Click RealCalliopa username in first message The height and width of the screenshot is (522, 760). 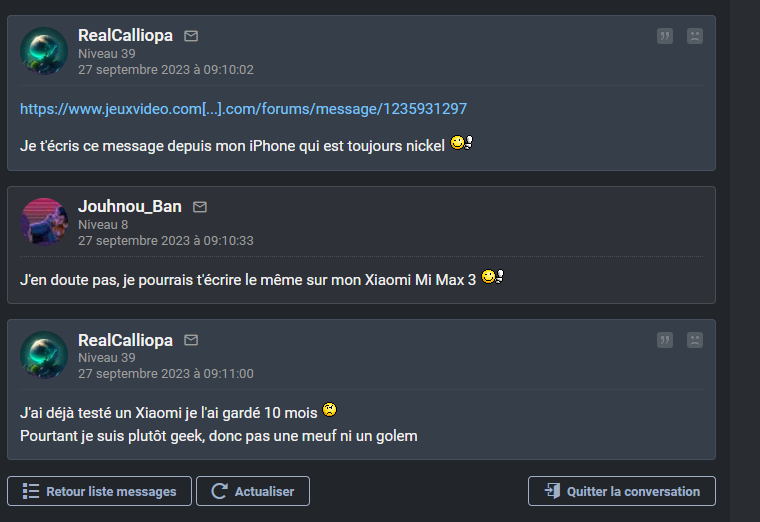pyautogui.click(x=125, y=36)
